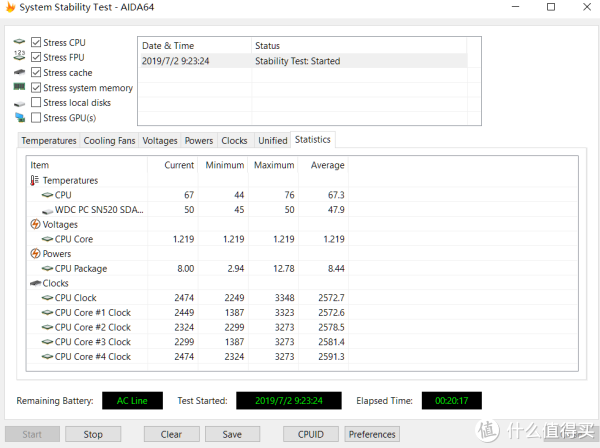Click the chip icon on CPU Core #2 Clock row
The height and width of the screenshot is (448, 600).
click(x=47, y=327)
